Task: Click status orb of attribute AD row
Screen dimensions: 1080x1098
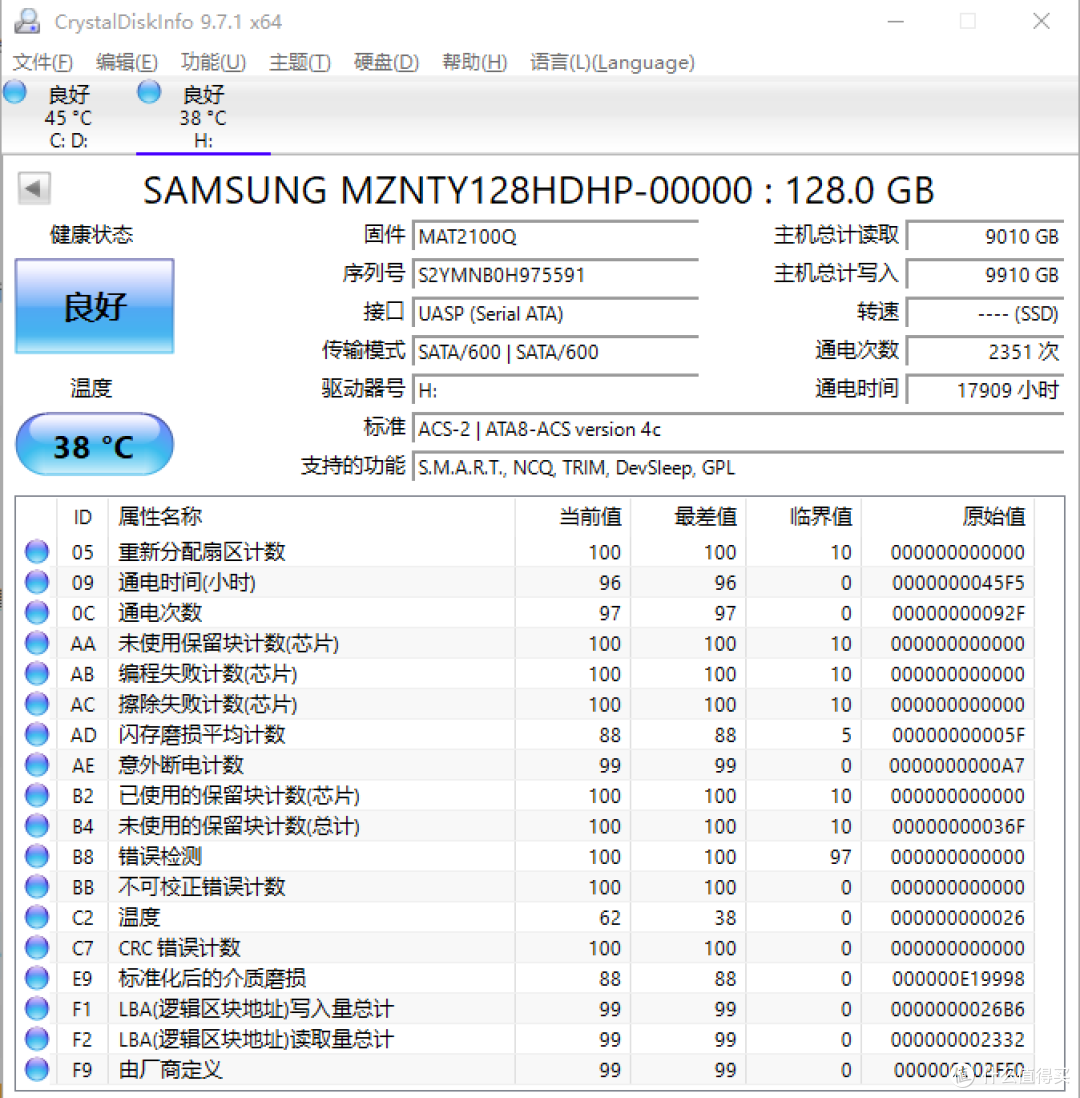Action: 37,735
